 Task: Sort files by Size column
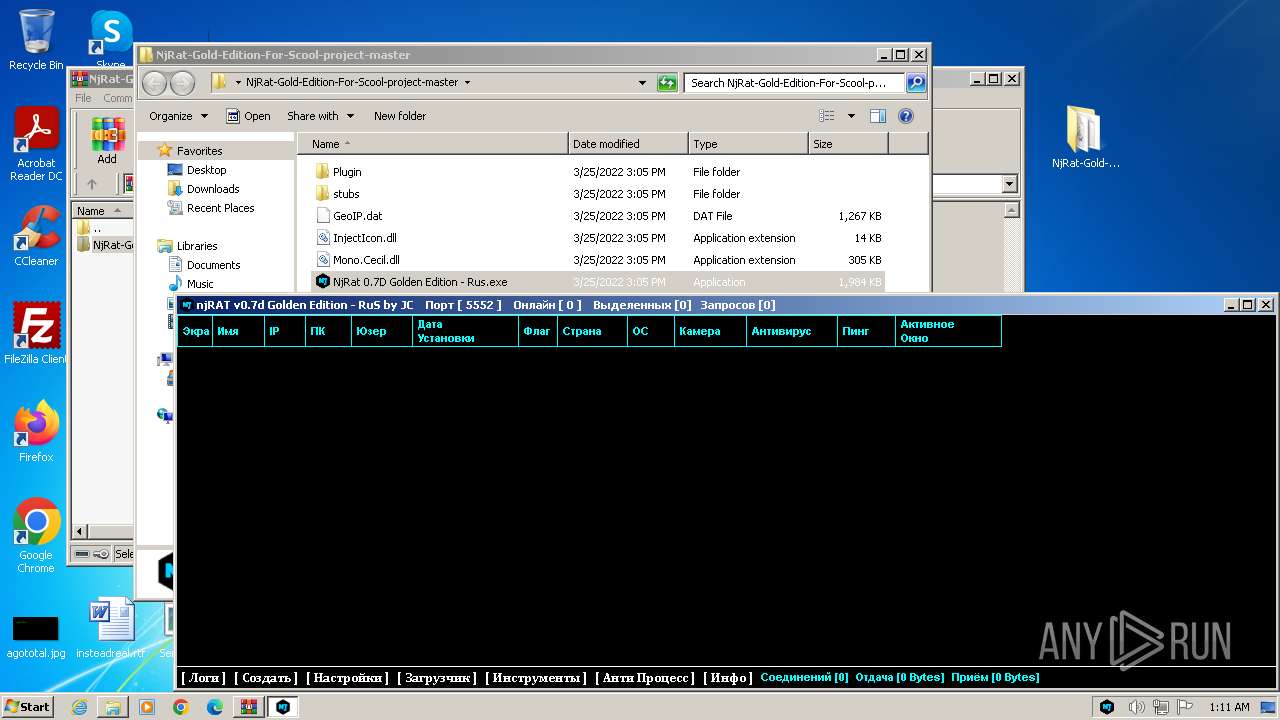click(x=848, y=144)
